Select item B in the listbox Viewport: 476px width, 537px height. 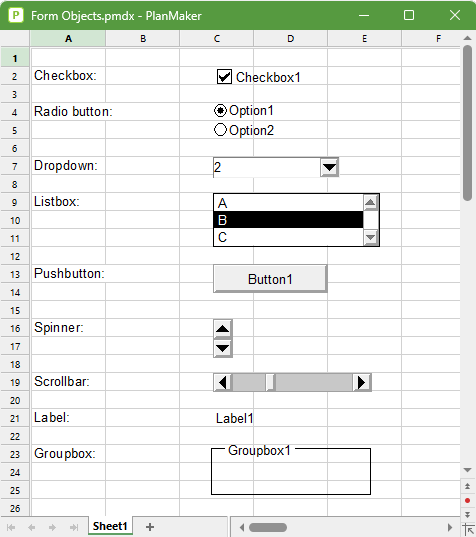tap(288, 220)
